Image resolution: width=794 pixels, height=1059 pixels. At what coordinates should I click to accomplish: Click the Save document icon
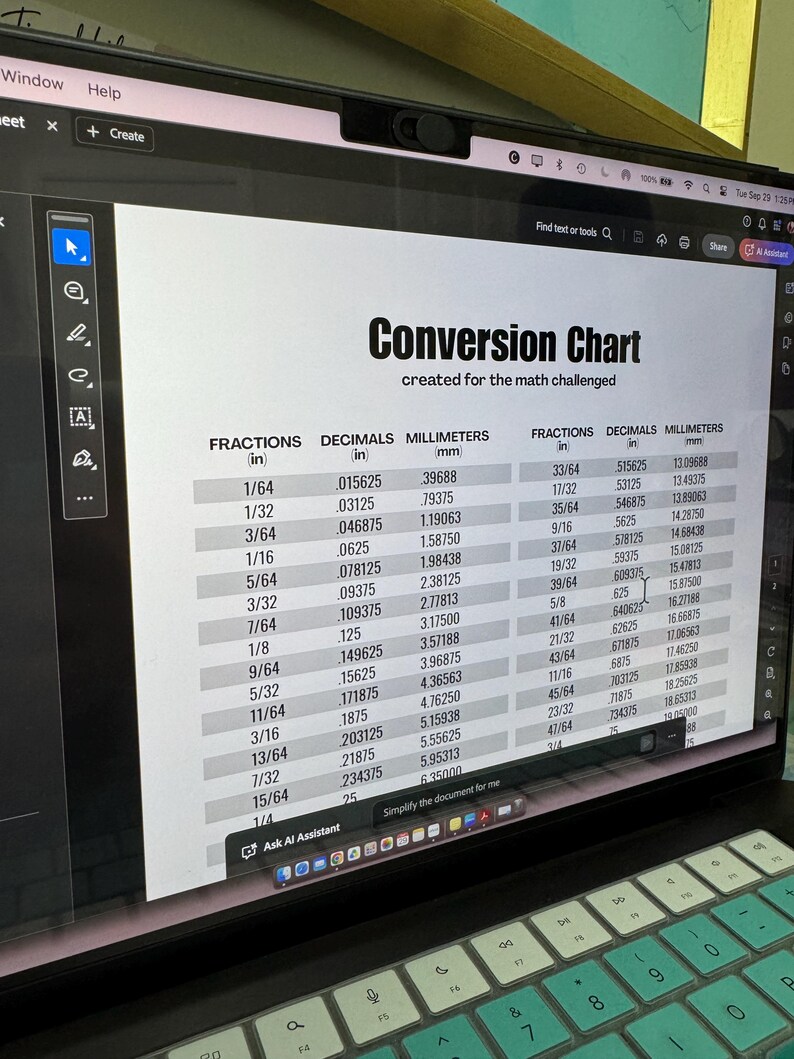pyautogui.click(x=638, y=237)
